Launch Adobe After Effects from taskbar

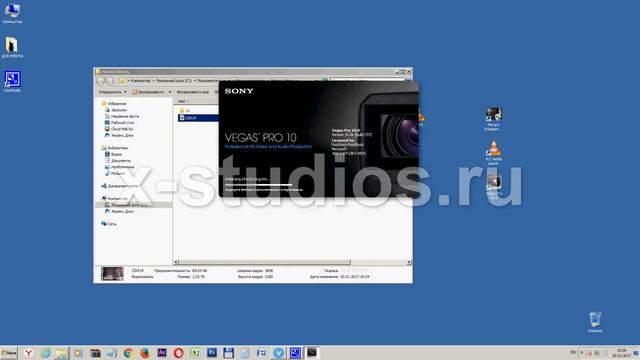tap(162, 353)
